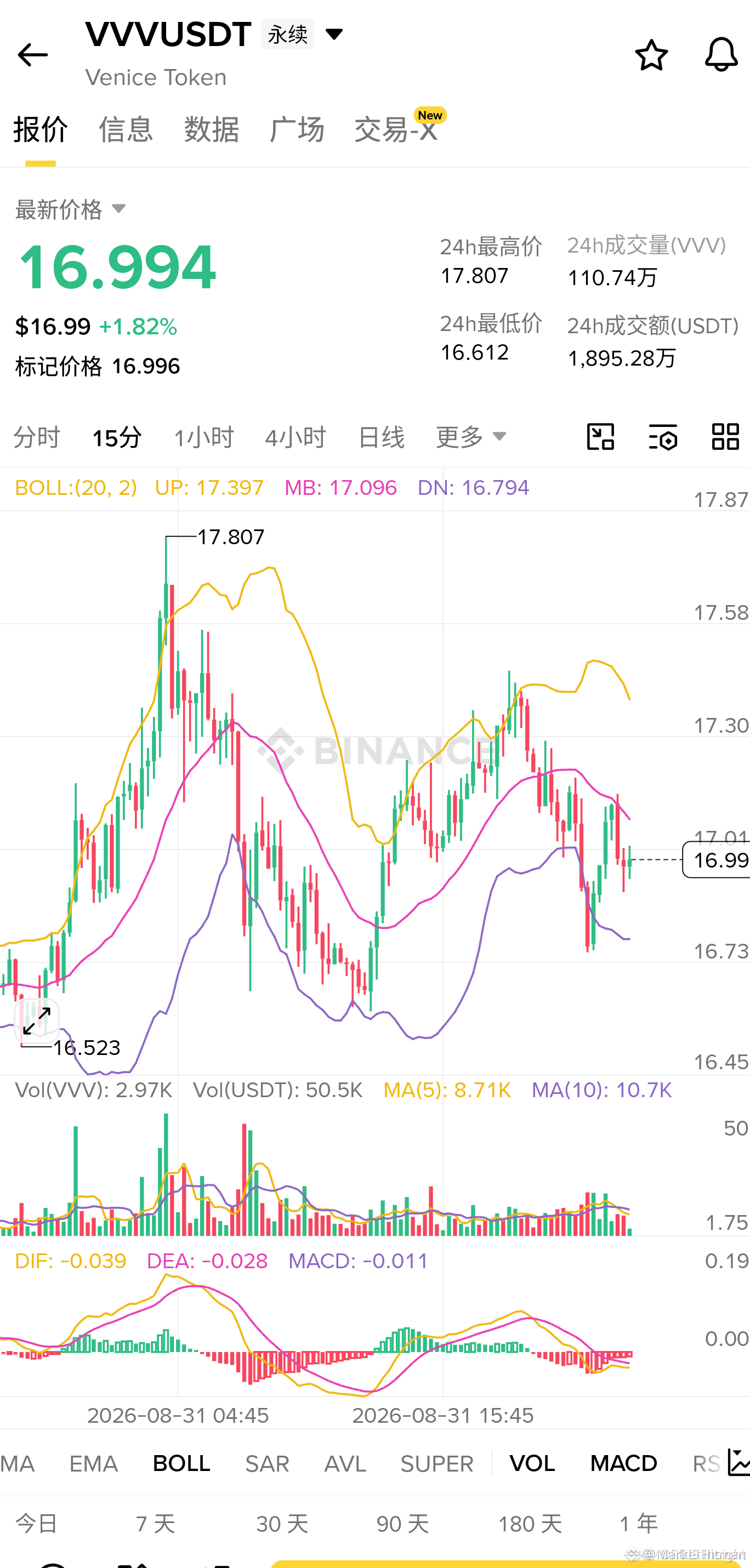The width and height of the screenshot is (750, 1568).
Task: Toggle the MACD sub-indicator
Action: (623, 1463)
